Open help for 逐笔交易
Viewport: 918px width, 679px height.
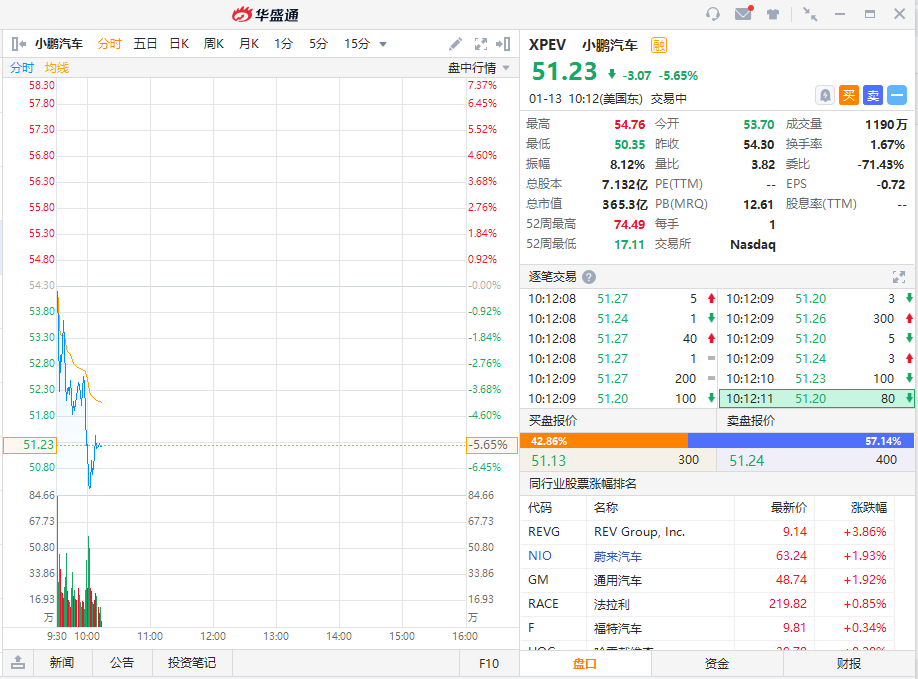[x=589, y=277]
